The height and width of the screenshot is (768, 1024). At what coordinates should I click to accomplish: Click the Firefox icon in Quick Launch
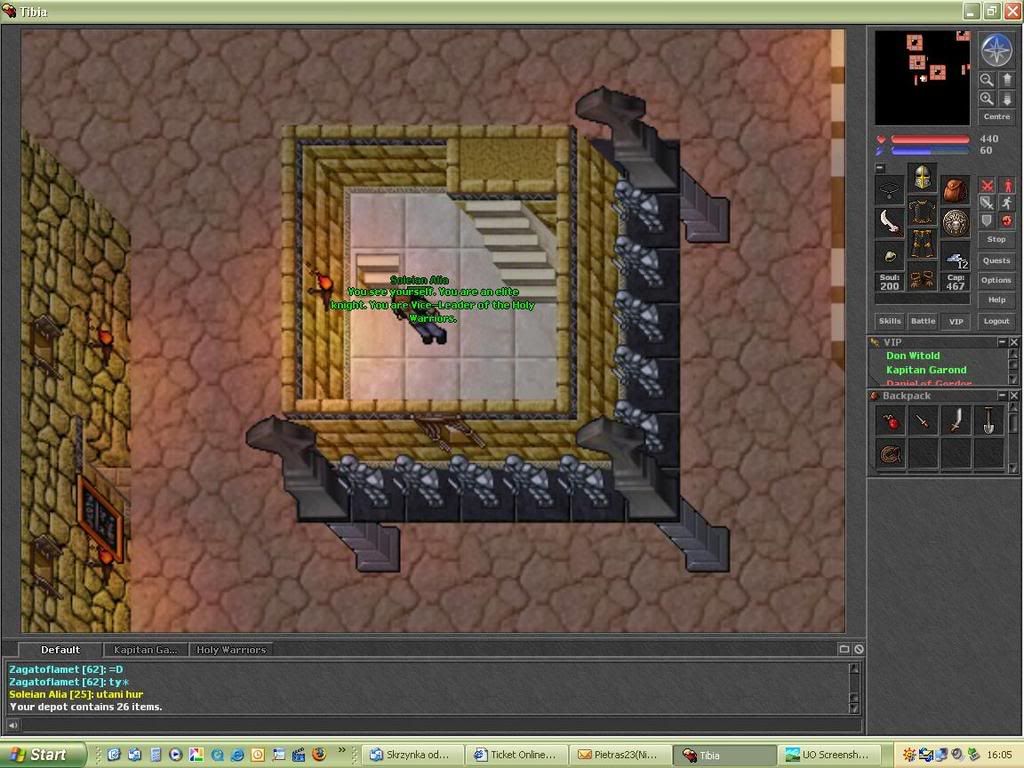(x=319, y=754)
